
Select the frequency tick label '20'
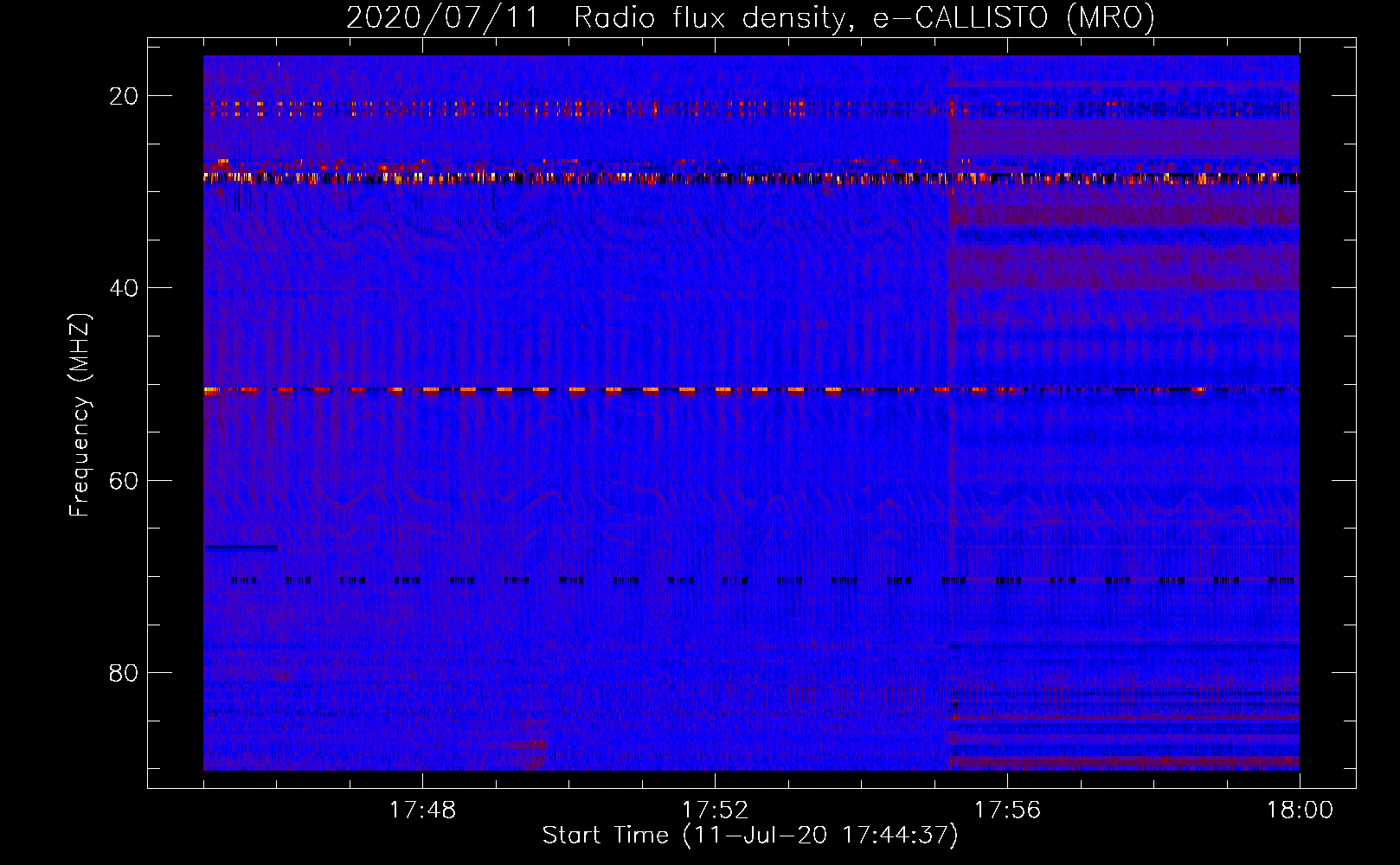coord(124,96)
